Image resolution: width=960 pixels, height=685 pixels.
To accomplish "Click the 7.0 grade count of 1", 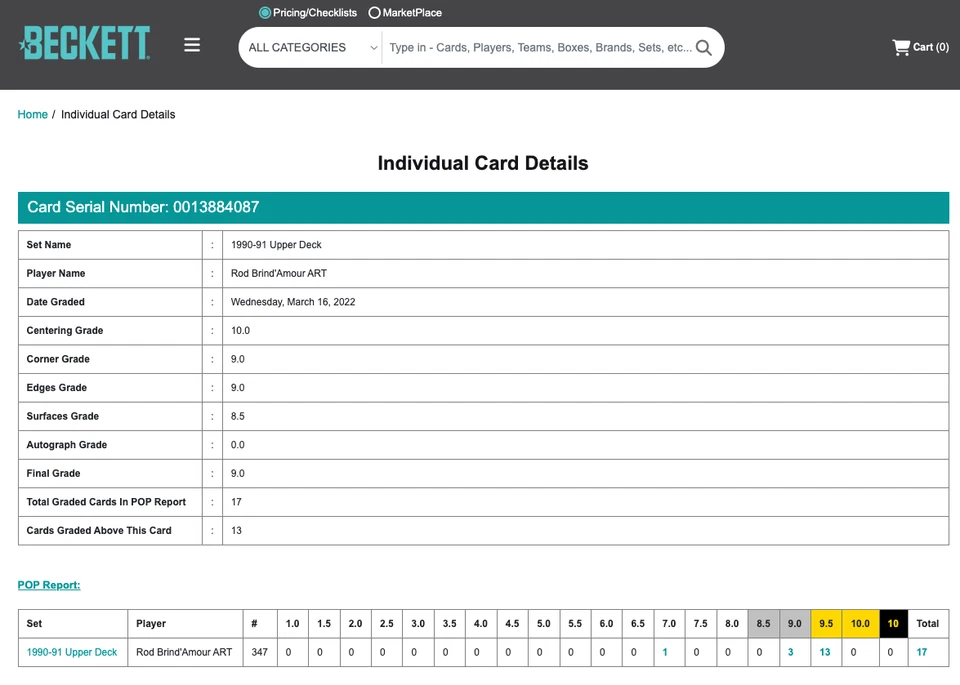I will pos(665,652).
